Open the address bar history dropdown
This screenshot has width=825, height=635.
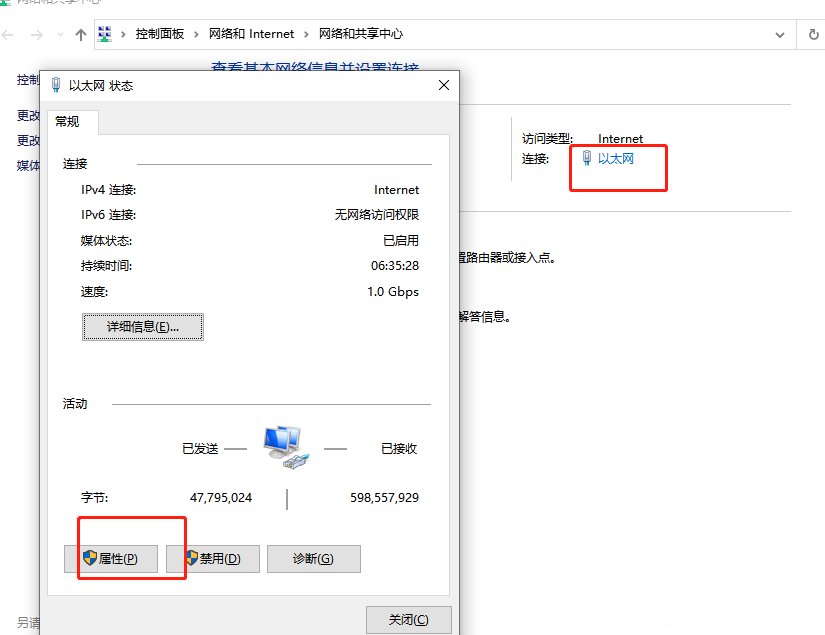781,34
